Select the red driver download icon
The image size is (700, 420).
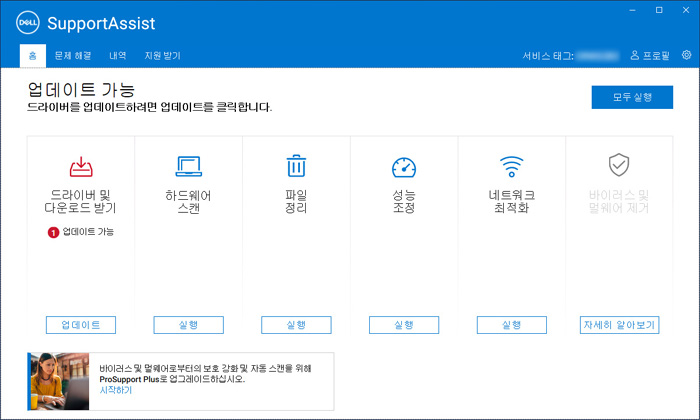pos(81,166)
